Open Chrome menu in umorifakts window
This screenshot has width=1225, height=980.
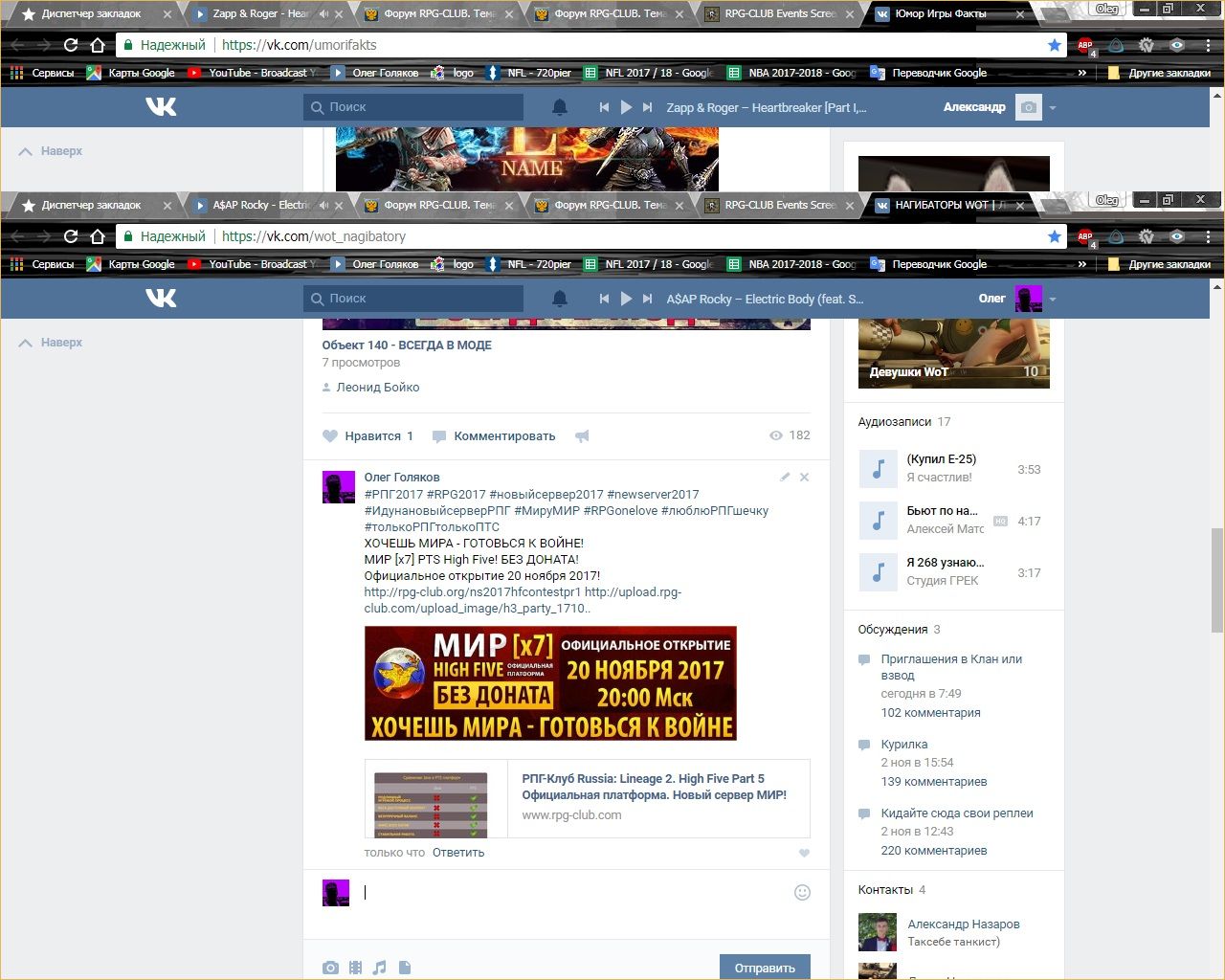[x=1208, y=45]
